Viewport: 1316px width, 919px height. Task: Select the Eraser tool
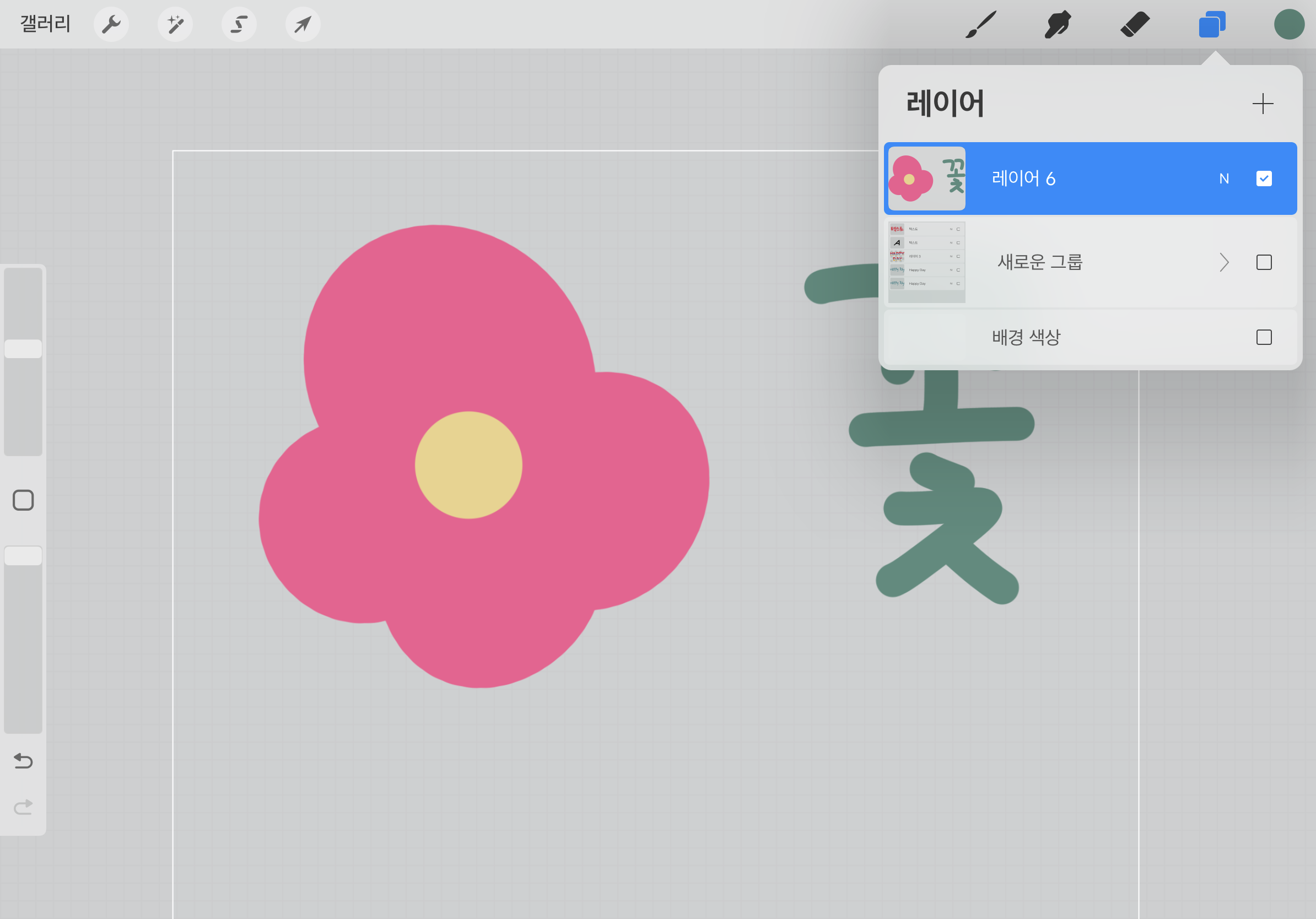[1135, 25]
